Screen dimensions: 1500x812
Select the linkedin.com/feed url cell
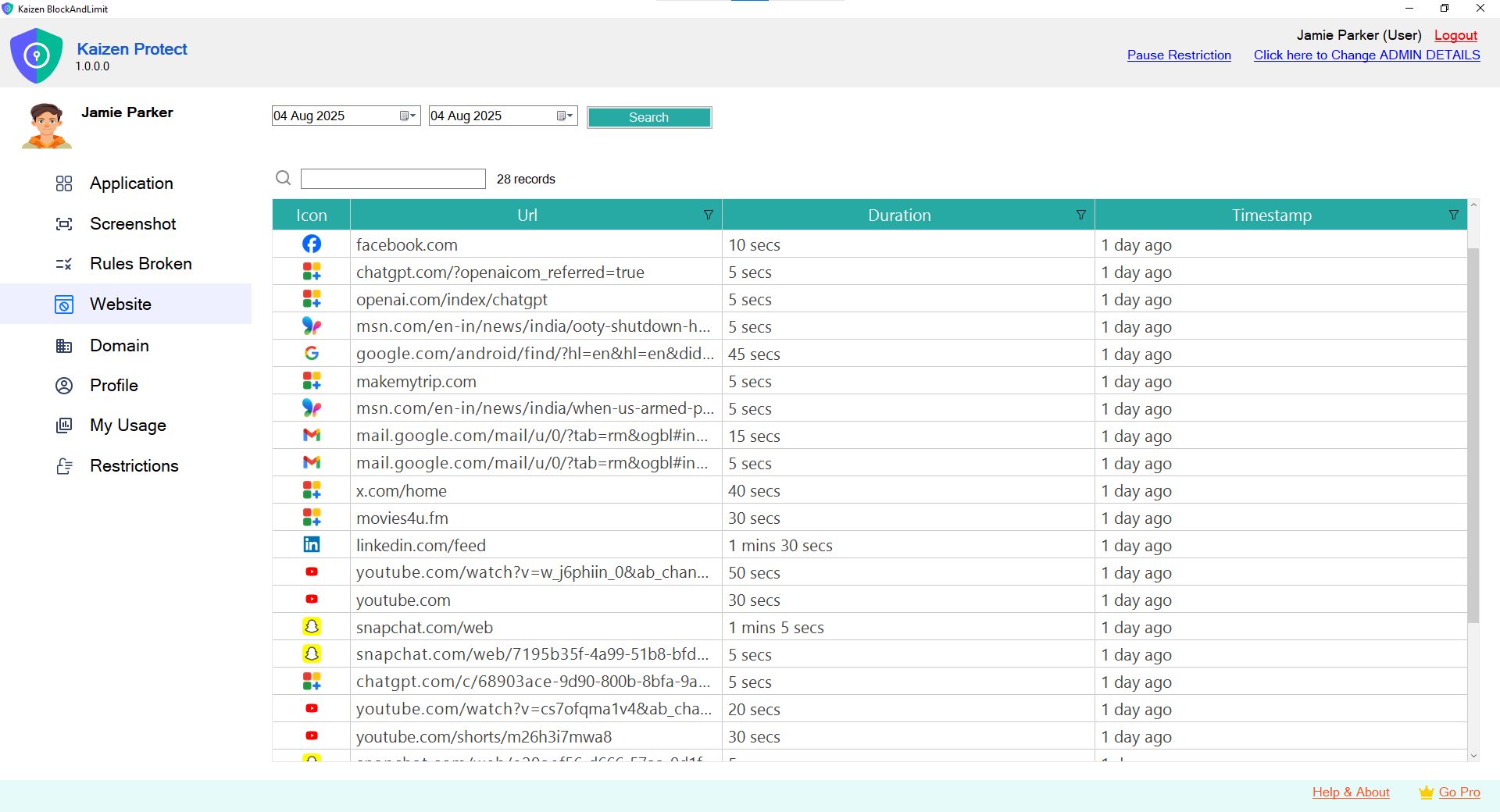[x=536, y=545]
